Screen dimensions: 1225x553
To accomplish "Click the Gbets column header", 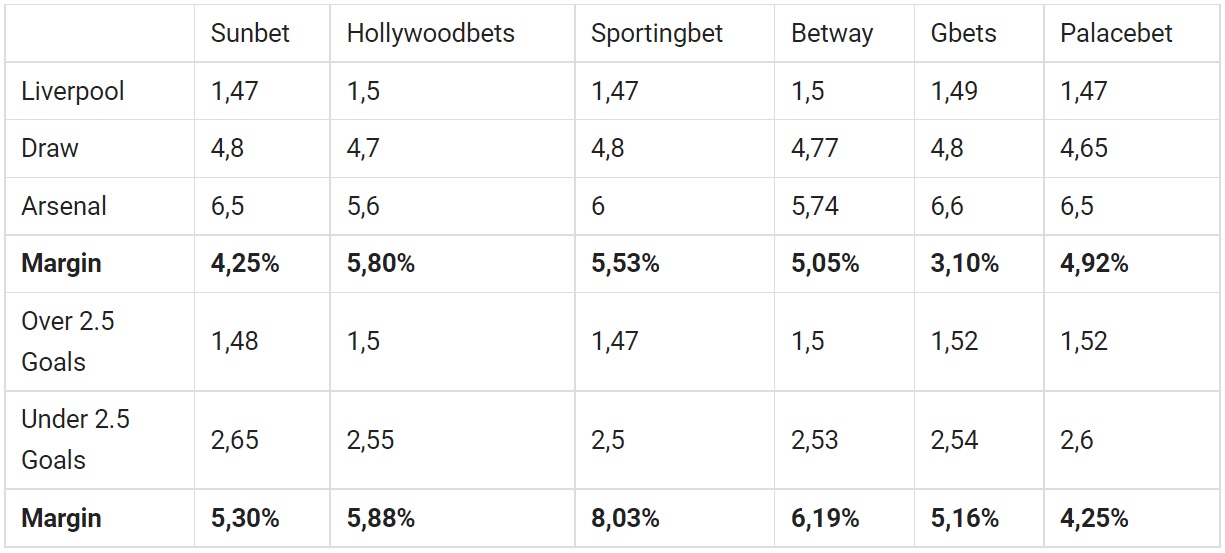I will (x=964, y=33).
